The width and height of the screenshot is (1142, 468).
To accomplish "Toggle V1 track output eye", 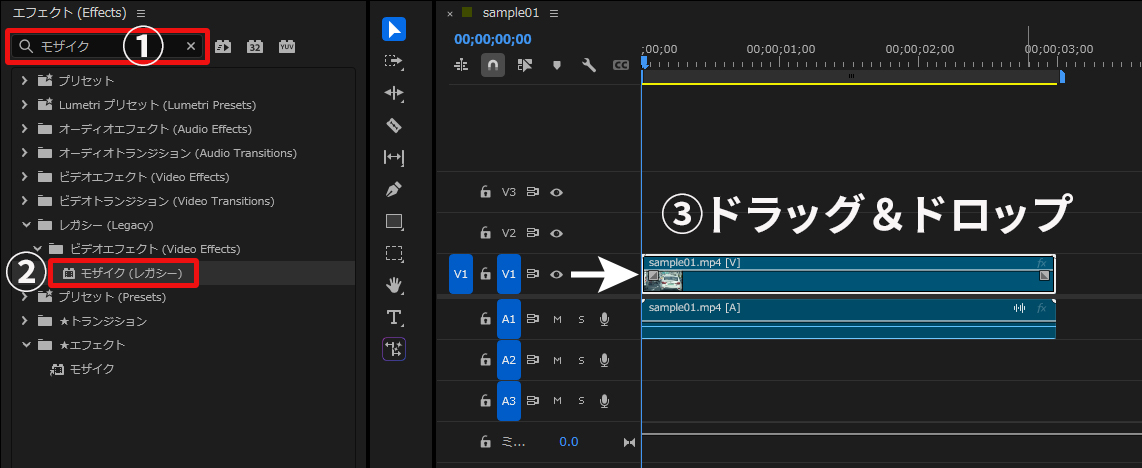I will (557, 274).
